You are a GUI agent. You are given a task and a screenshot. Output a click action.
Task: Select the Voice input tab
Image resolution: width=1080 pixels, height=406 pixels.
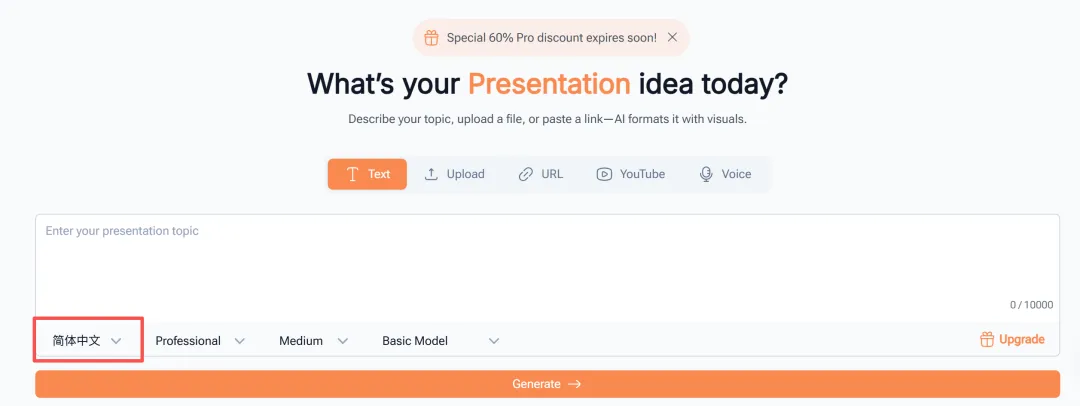726,174
